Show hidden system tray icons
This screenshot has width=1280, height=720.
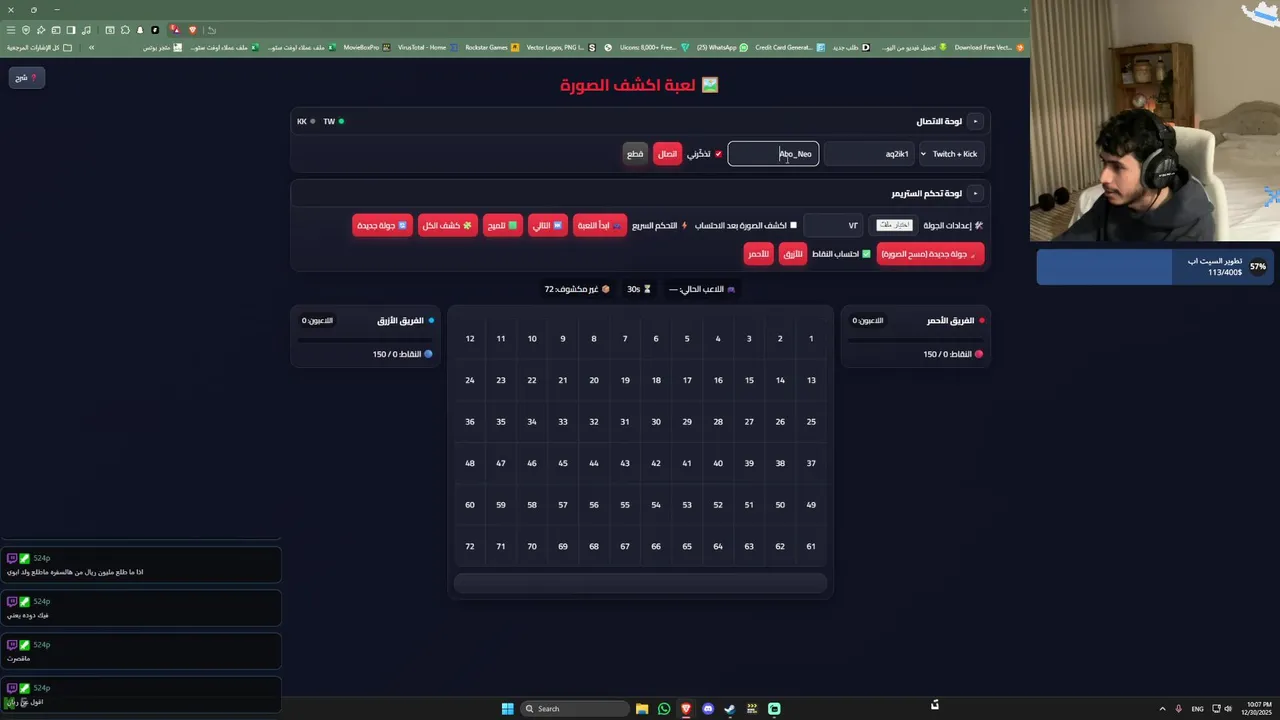pyautogui.click(x=1162, y=709)
